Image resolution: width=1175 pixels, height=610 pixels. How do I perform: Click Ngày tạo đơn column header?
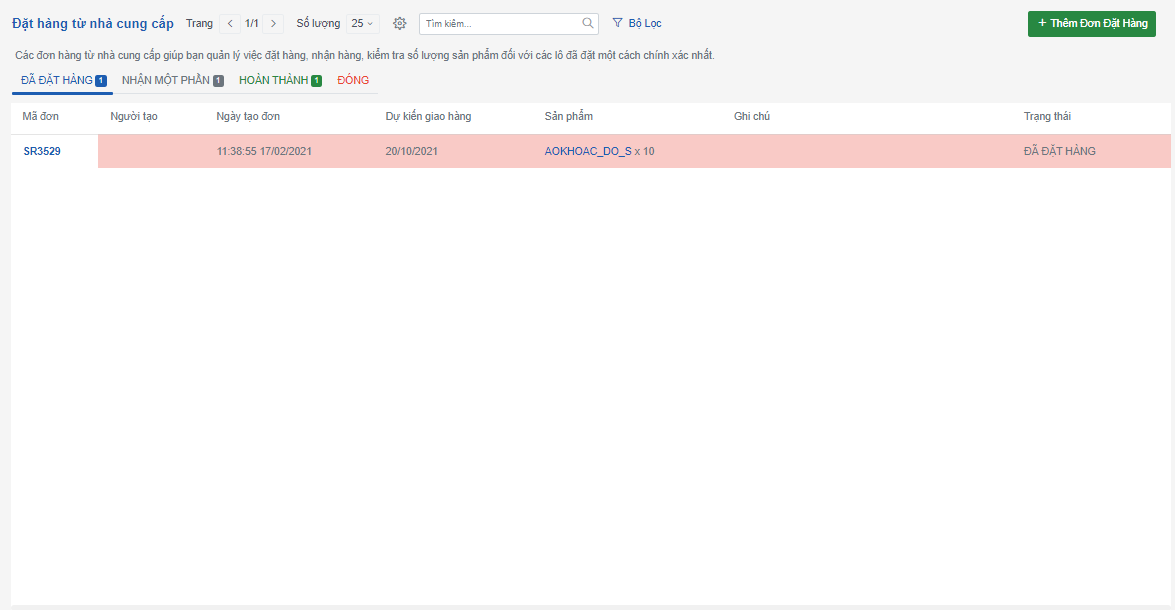point(248,117)
